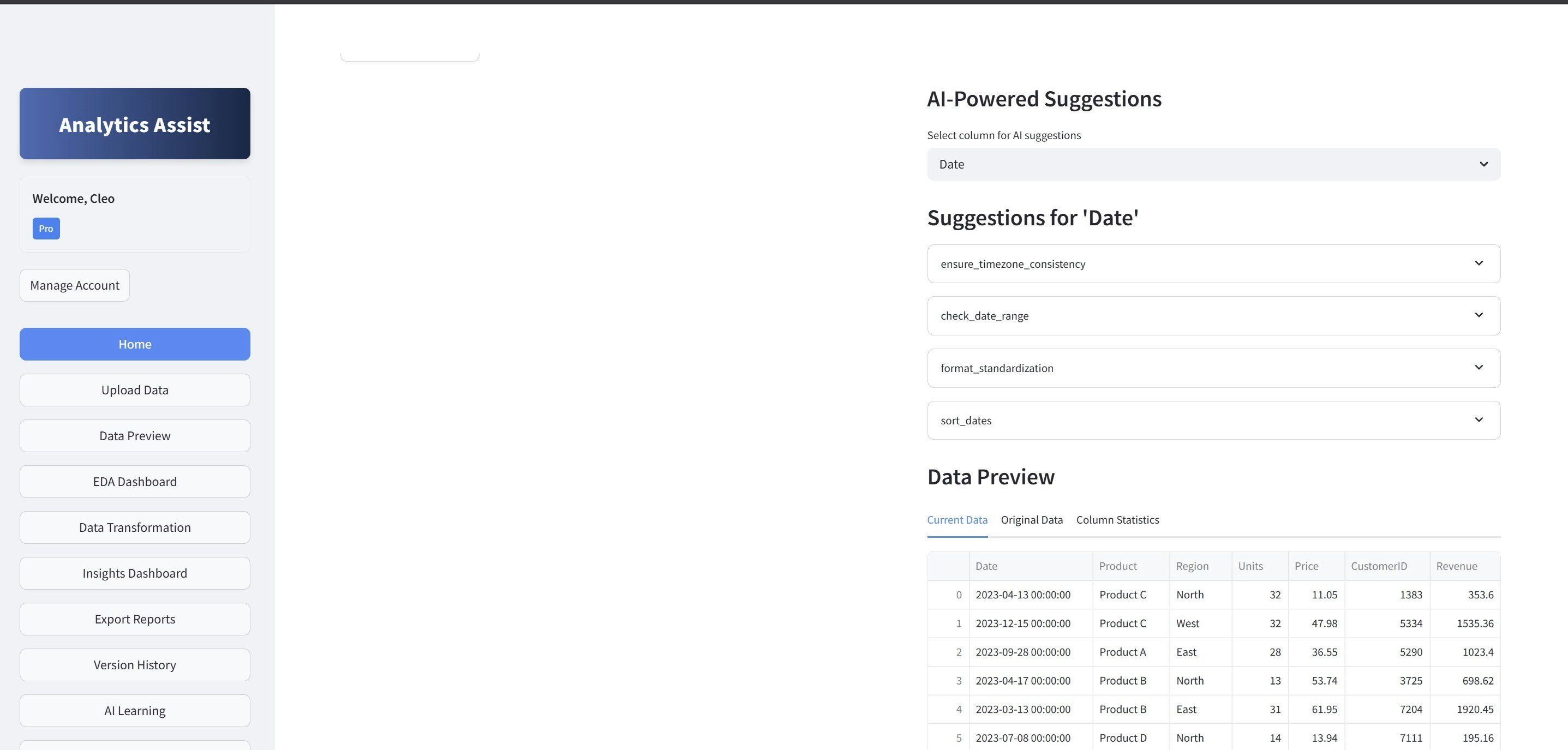Expand check_date_range suggestion
The height and width of the screenshot is (750, 1568).
[x=1213, y=316]
